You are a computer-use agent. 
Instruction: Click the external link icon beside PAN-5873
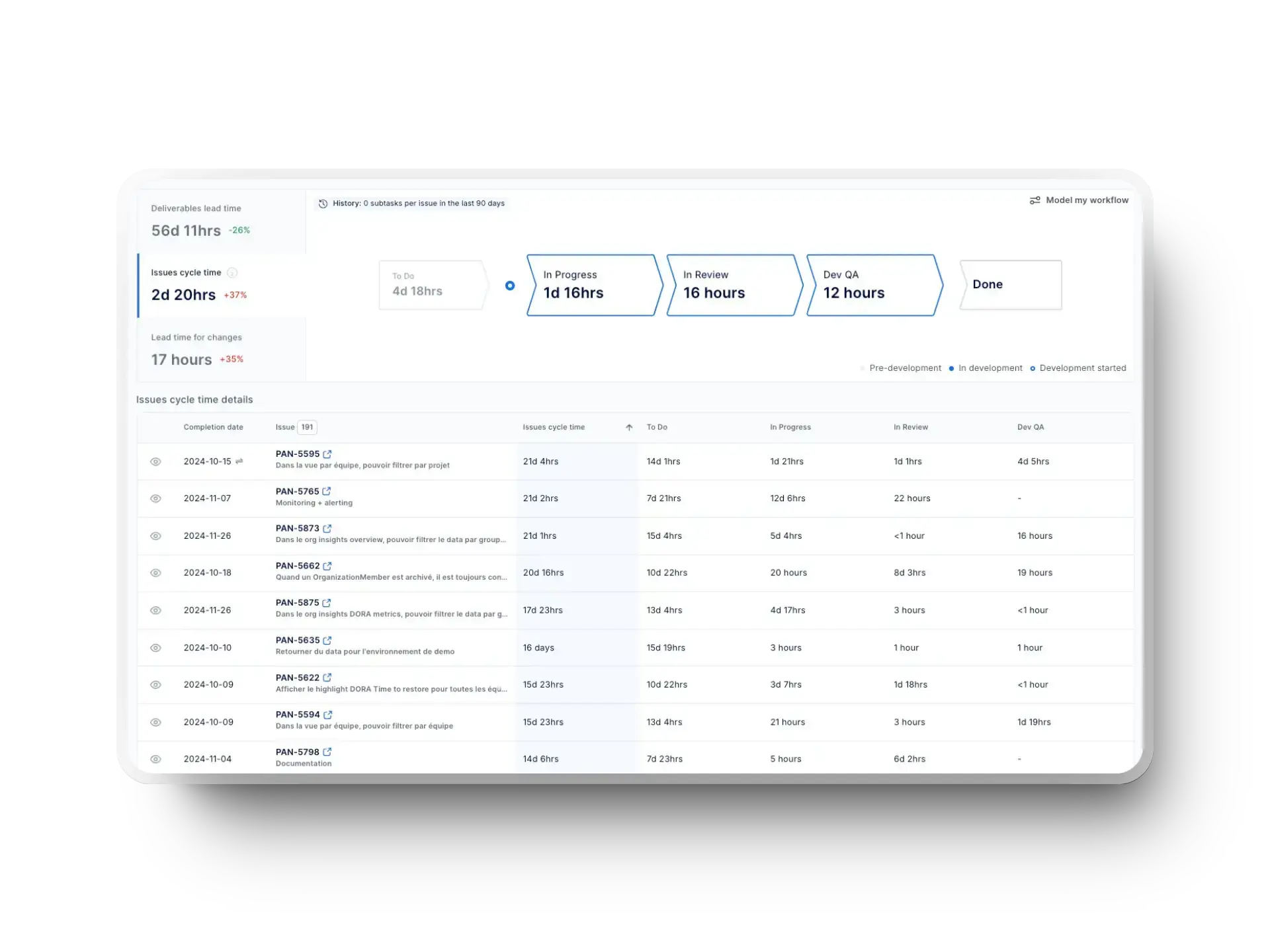click(x=329, y=528)
